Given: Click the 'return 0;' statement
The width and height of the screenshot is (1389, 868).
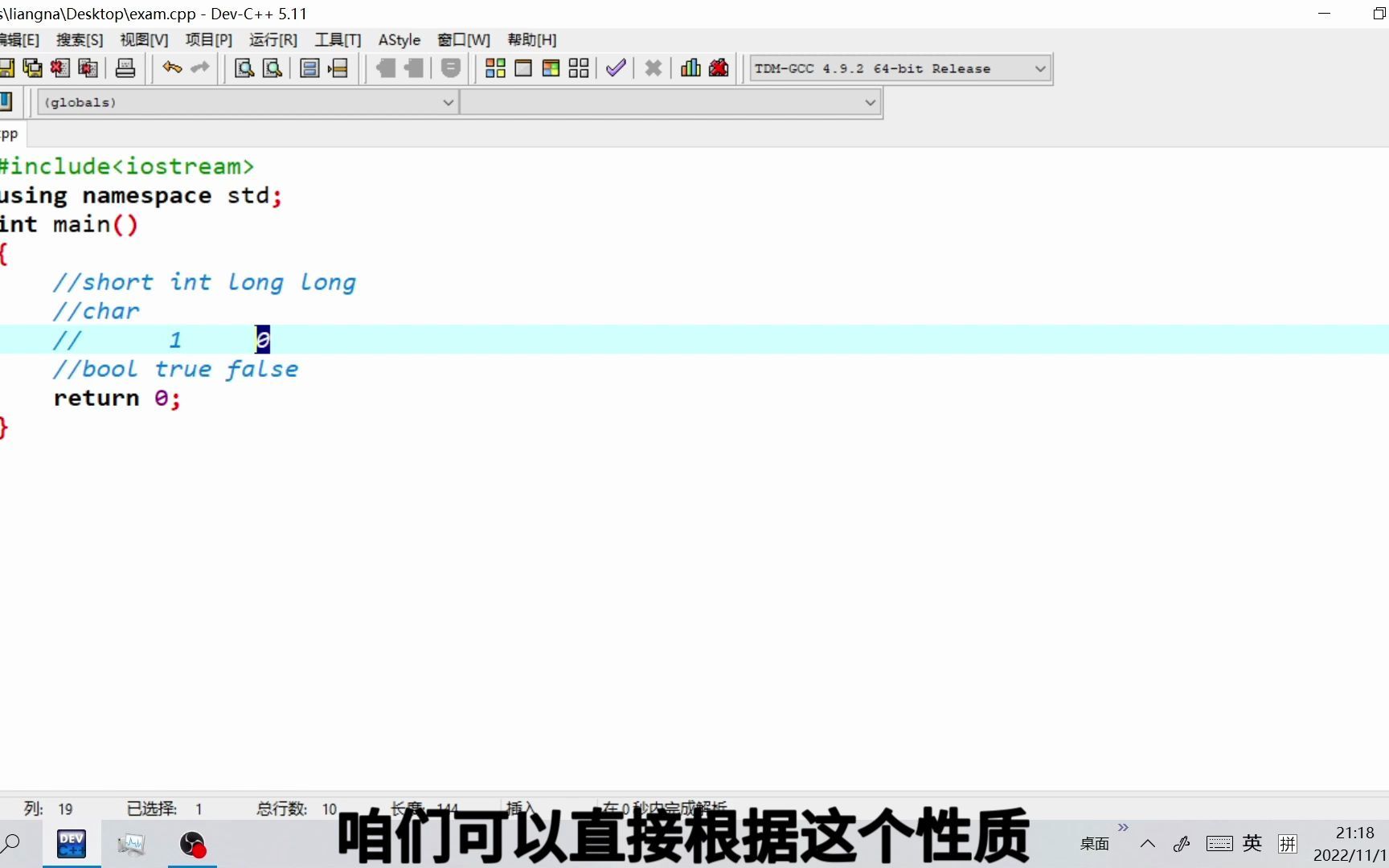Looking at the screenshot, I should tap(117, 398).
